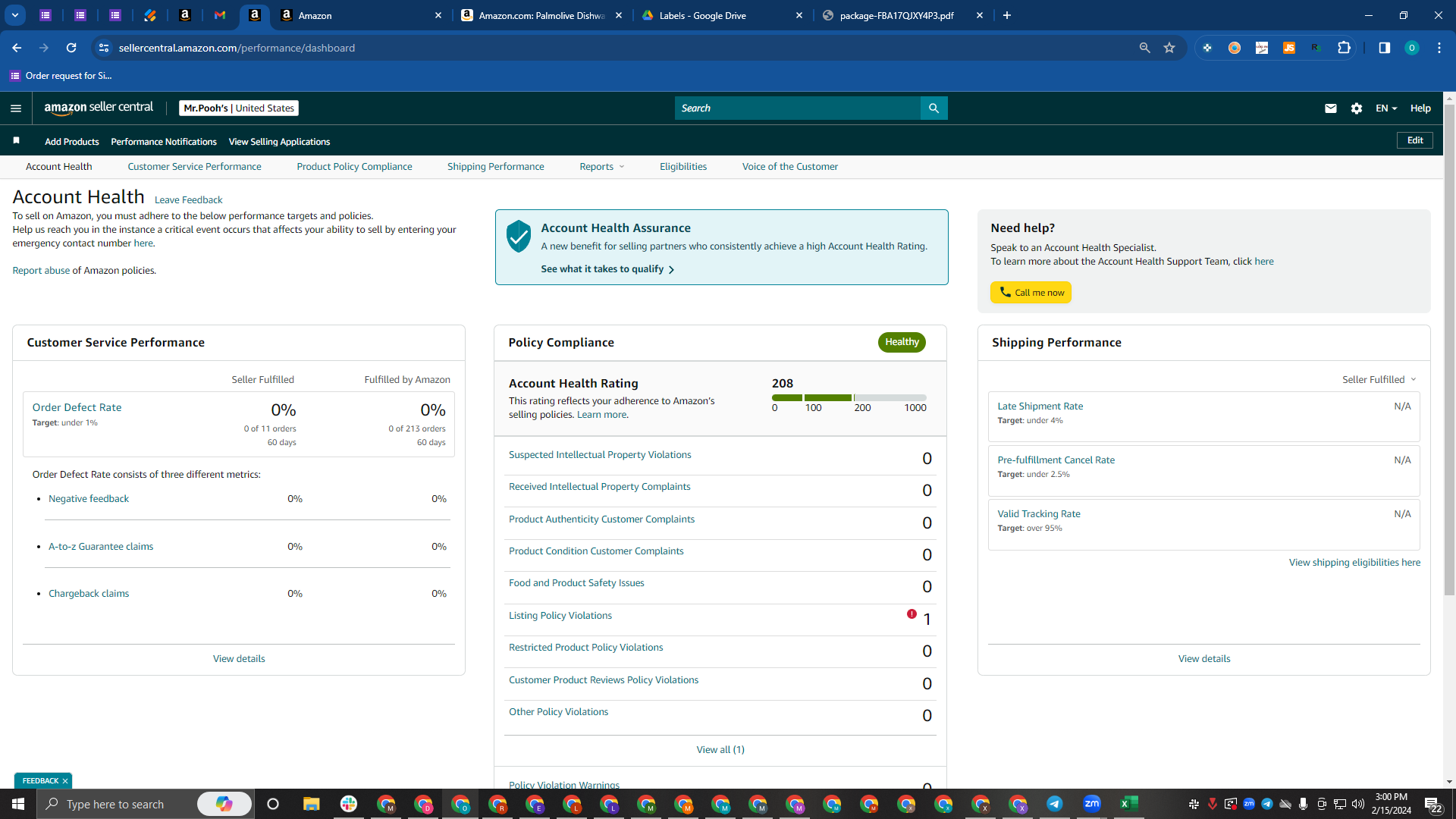Open the Listing Policy Violations link
The height and width of the screenshot is (819, 1456).
coord(560,616)
